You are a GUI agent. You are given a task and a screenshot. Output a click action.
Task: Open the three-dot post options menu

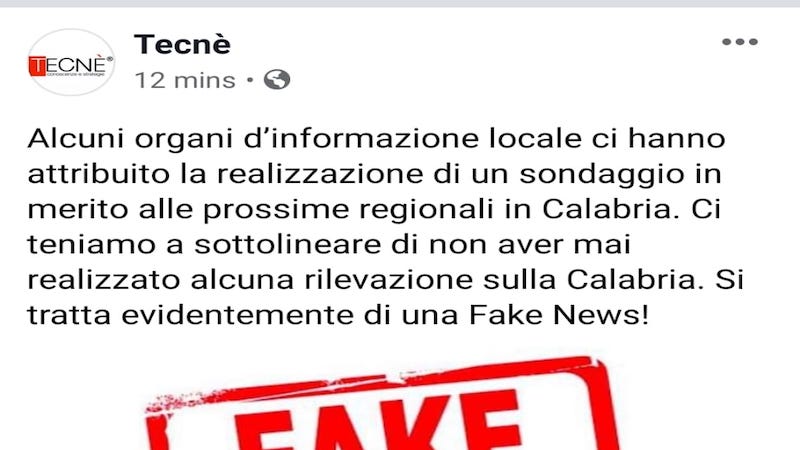(x=740, y=42)
